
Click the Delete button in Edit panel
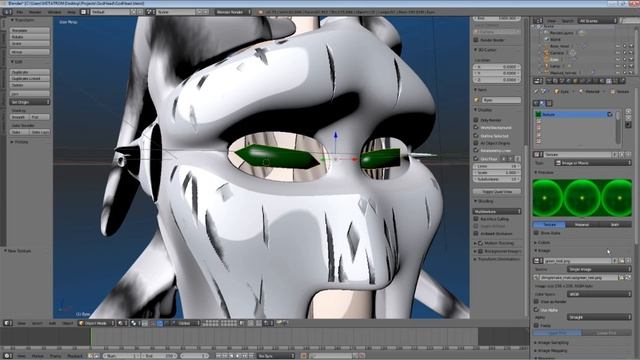pos(29,85)
